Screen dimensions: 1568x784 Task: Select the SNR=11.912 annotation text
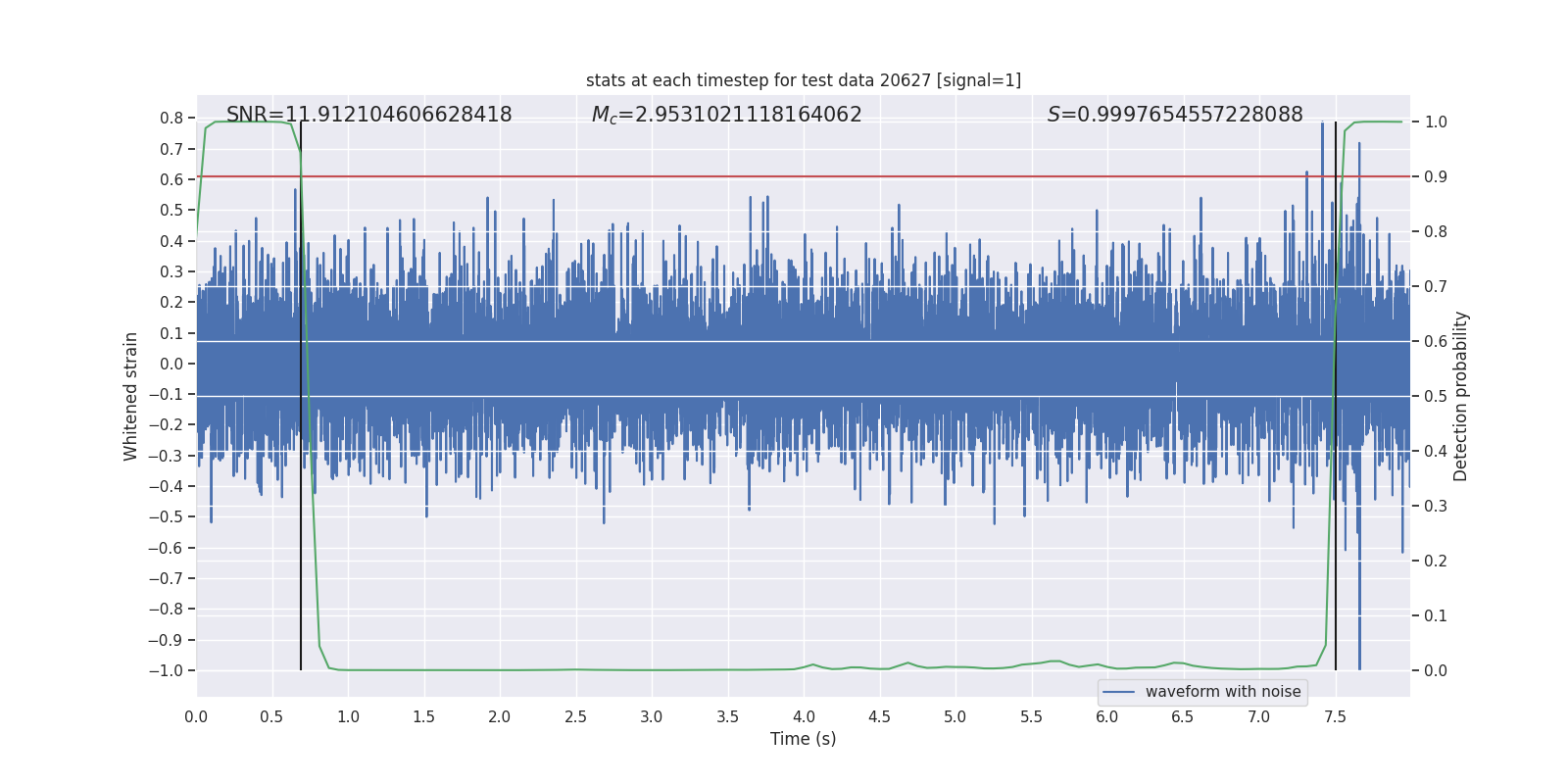click(368, 115)
